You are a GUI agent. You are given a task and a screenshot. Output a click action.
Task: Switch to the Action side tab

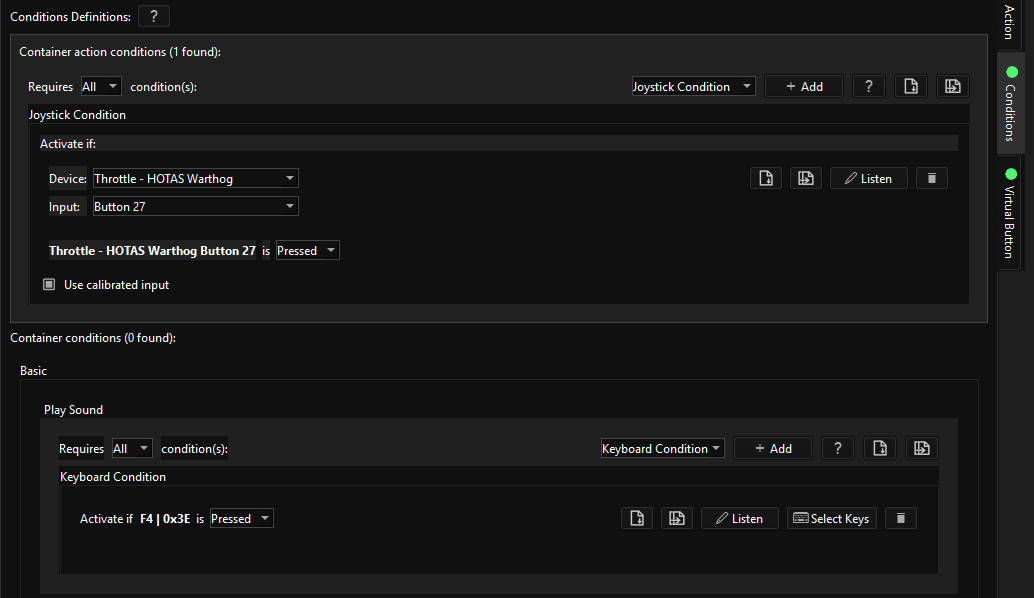(x=1009, y=22)
